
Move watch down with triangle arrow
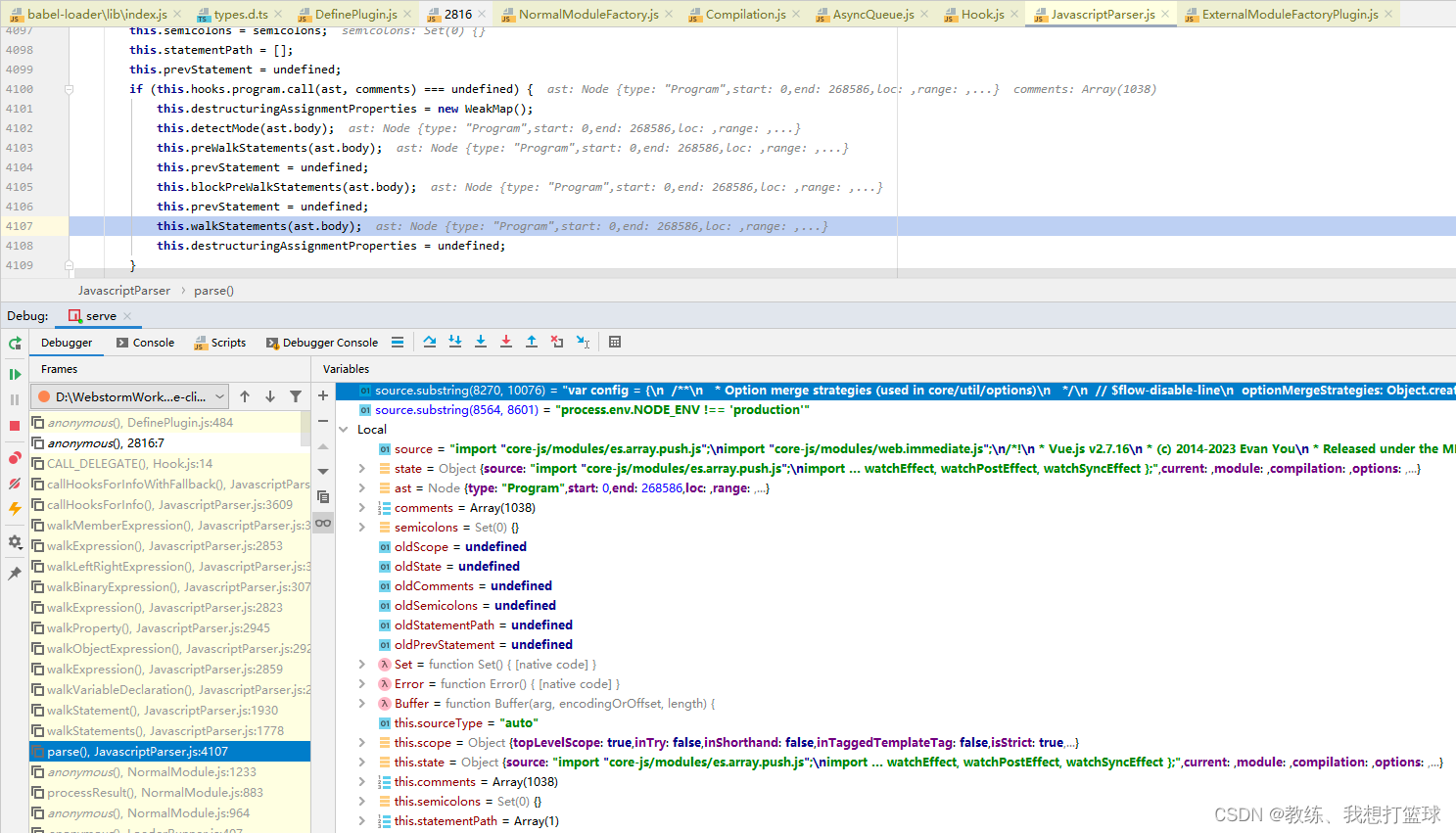[323, 472]
